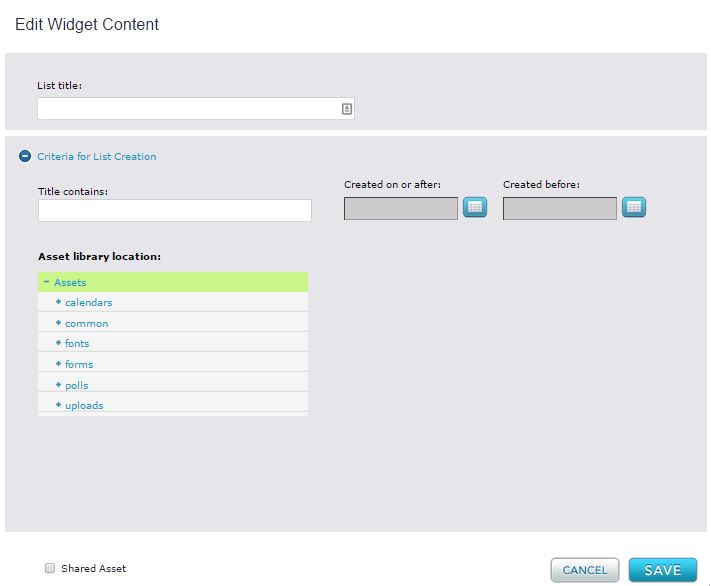711x586 pixels.
Task: Expand the polls folder plus sign
Action: pyautogui.click(x=58, y=385)
